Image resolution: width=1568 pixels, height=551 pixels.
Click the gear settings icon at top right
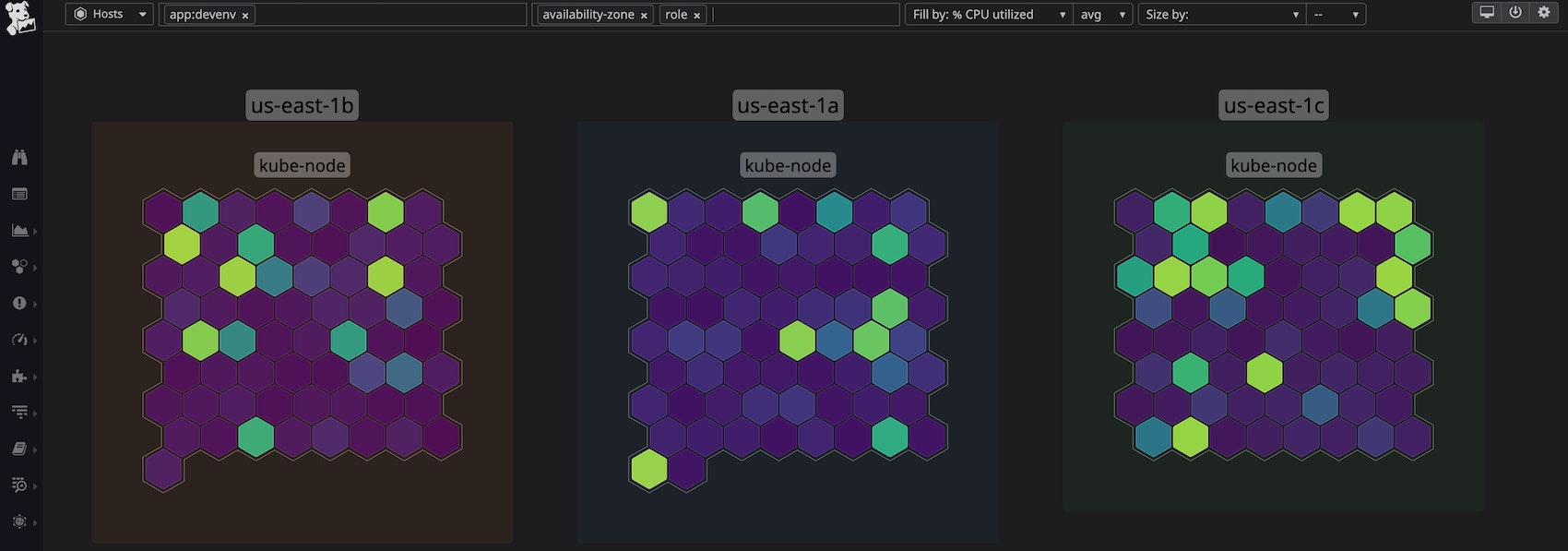[1544, 13]
